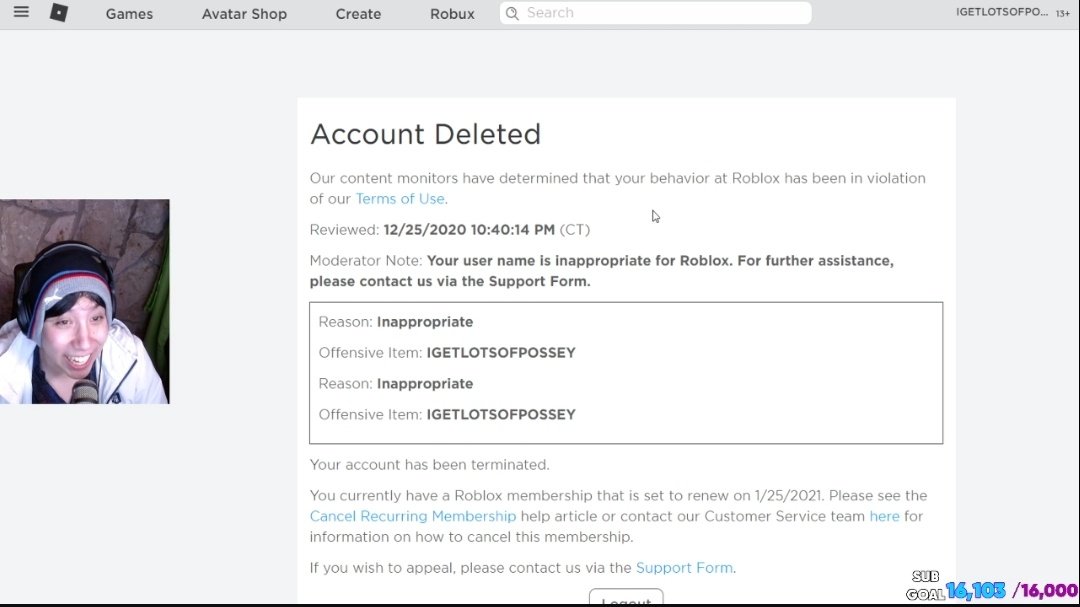The height and width of the screenshot is (607, 1080).
Task: Click the IGETLOTSOFPO... username at top right
Action: [1002, 12]
